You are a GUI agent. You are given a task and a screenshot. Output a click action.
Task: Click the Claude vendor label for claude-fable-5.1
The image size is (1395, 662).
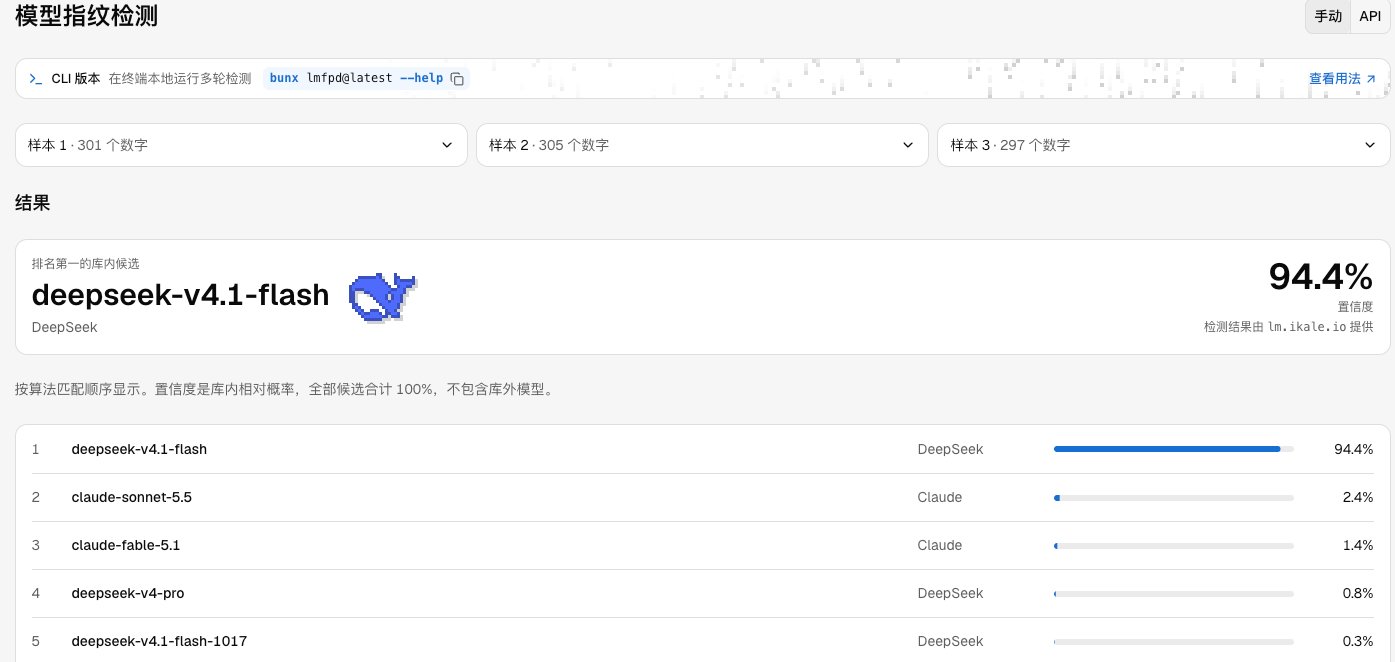click(x=940, y=545)
